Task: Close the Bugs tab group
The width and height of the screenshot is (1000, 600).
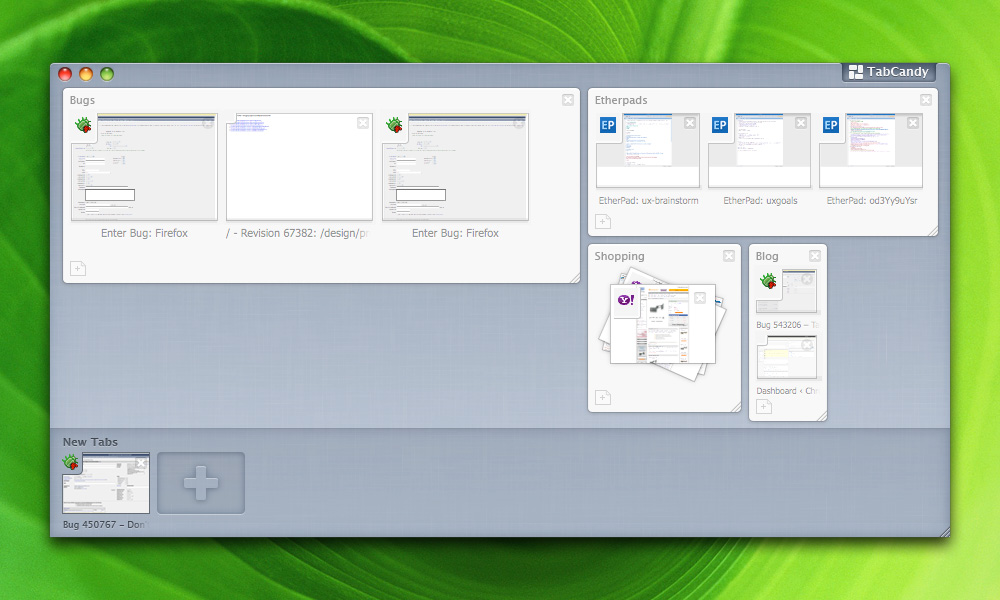Action: 568,100
